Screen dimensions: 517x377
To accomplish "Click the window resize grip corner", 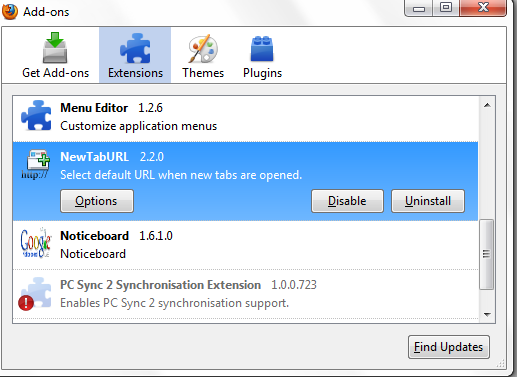I will click(501, 364).
